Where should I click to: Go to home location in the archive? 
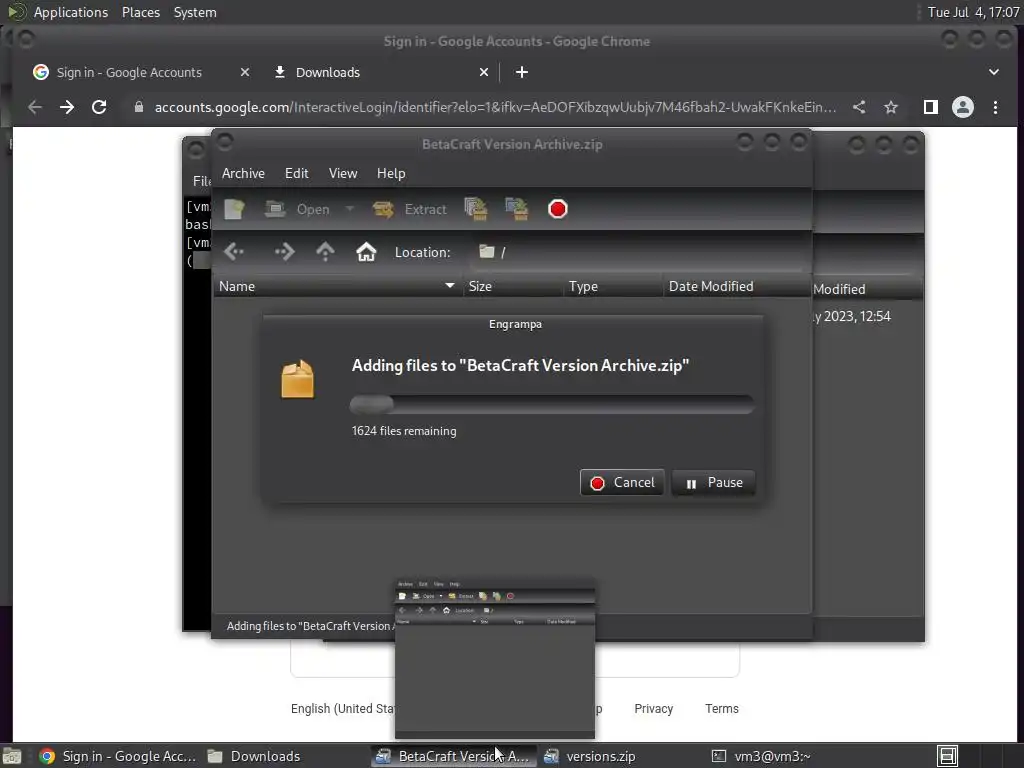click(366, 252)
